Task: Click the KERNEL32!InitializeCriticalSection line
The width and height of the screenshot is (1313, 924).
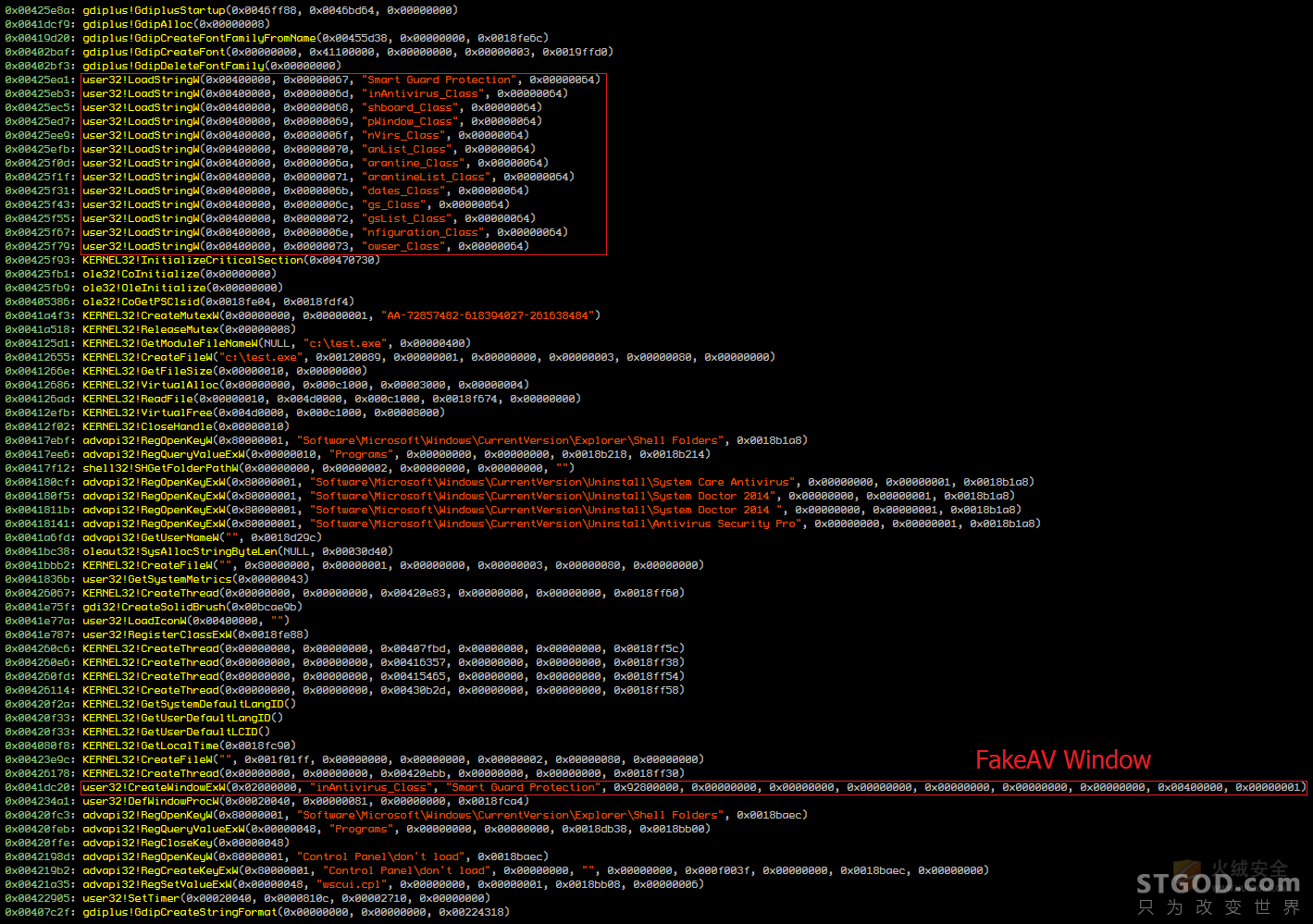Action: [x=192, y=260]
